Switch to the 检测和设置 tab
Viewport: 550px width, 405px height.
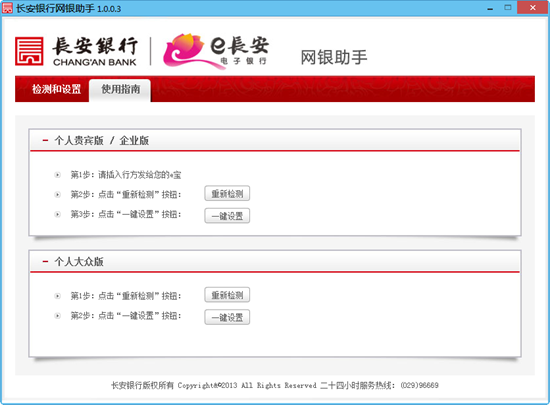point(56,89)
